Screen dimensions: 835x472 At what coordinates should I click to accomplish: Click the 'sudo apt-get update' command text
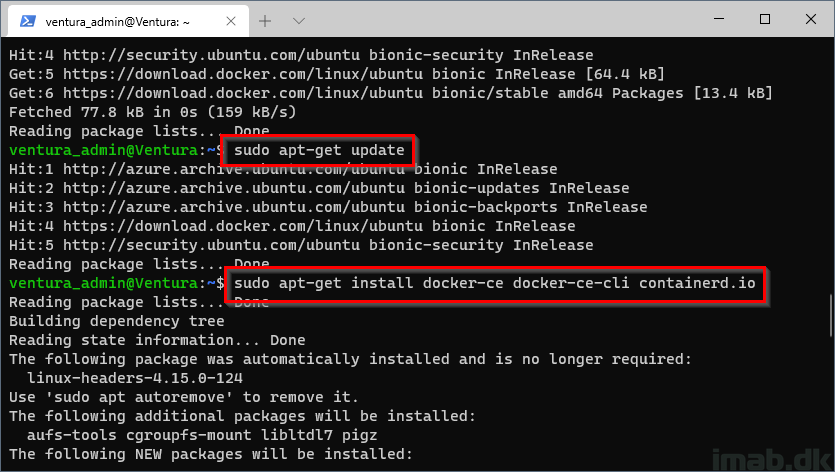point(319,150)
